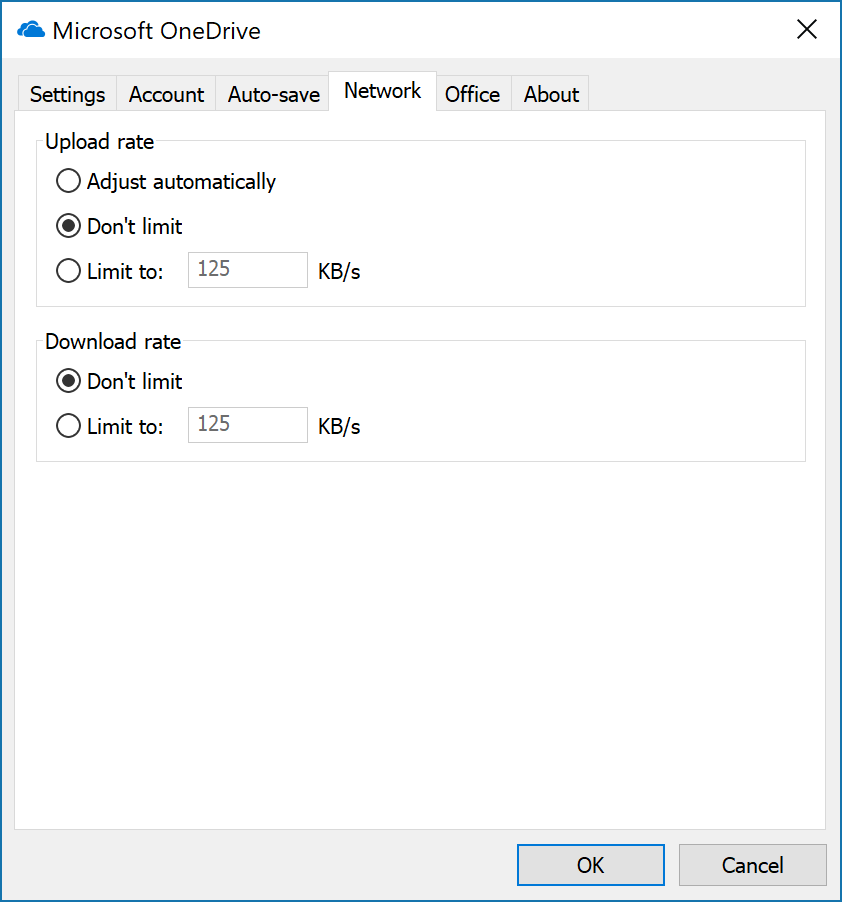This screenshot has height=902, width=842.
Task: Enable Limit to option for download rate
Action: pos(68,426)
